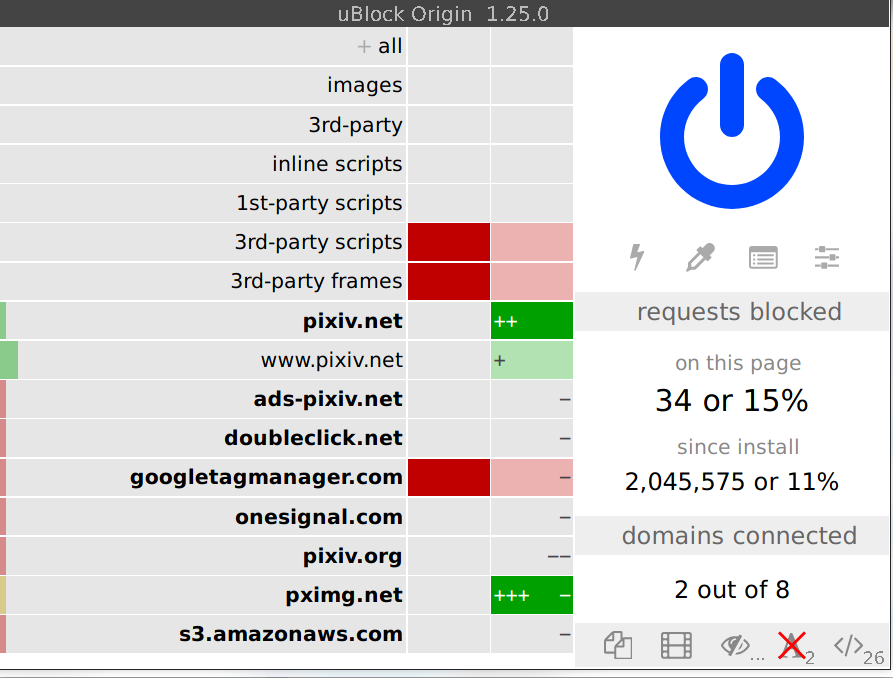The width and height of the screenshot is (893, 678).
Task: Open the dashboard sliders icon
Action: click(x=826, y=258)
